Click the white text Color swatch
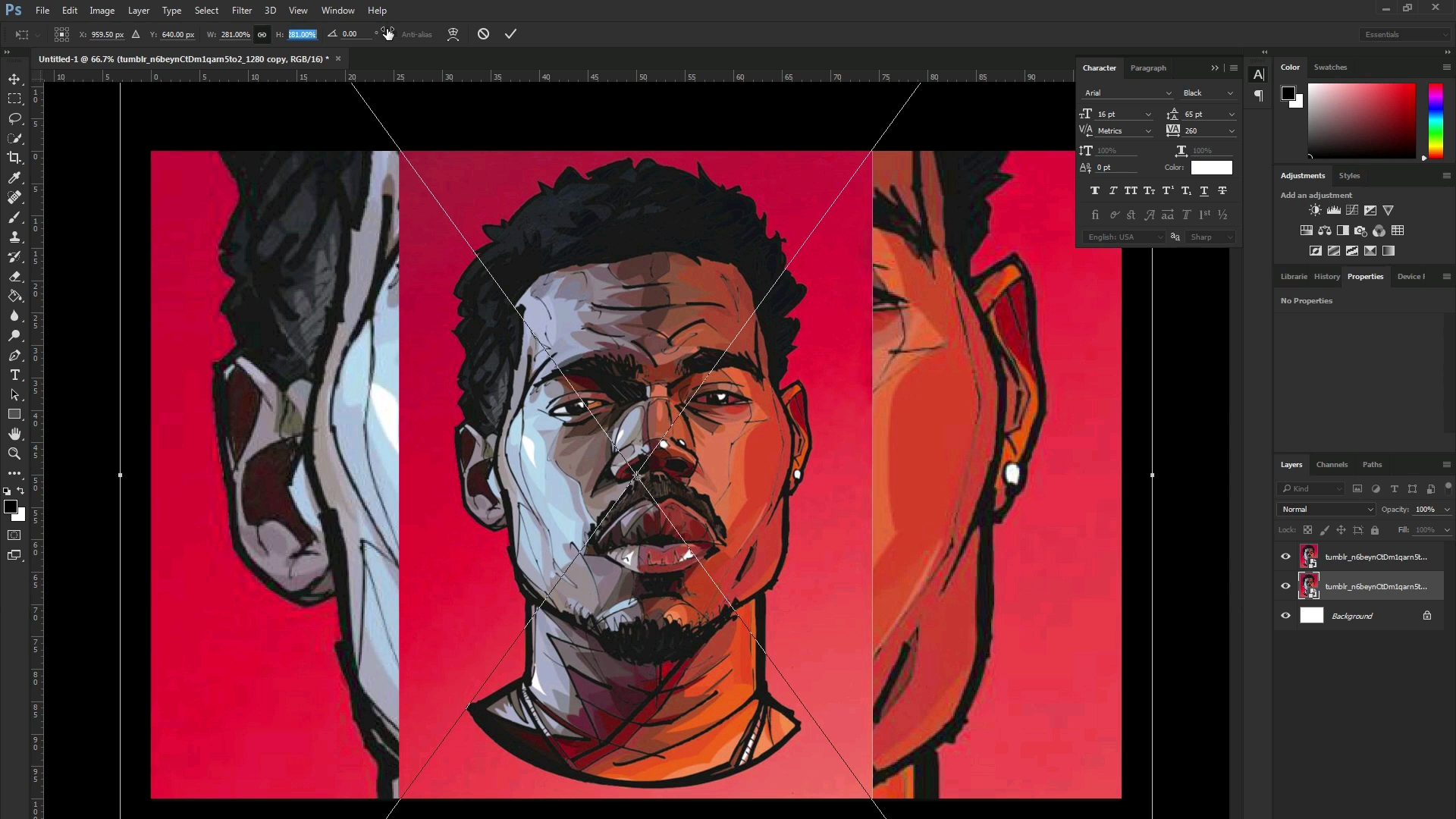The width and height of the screenshot is (1456, 819). coord(1211,168)
